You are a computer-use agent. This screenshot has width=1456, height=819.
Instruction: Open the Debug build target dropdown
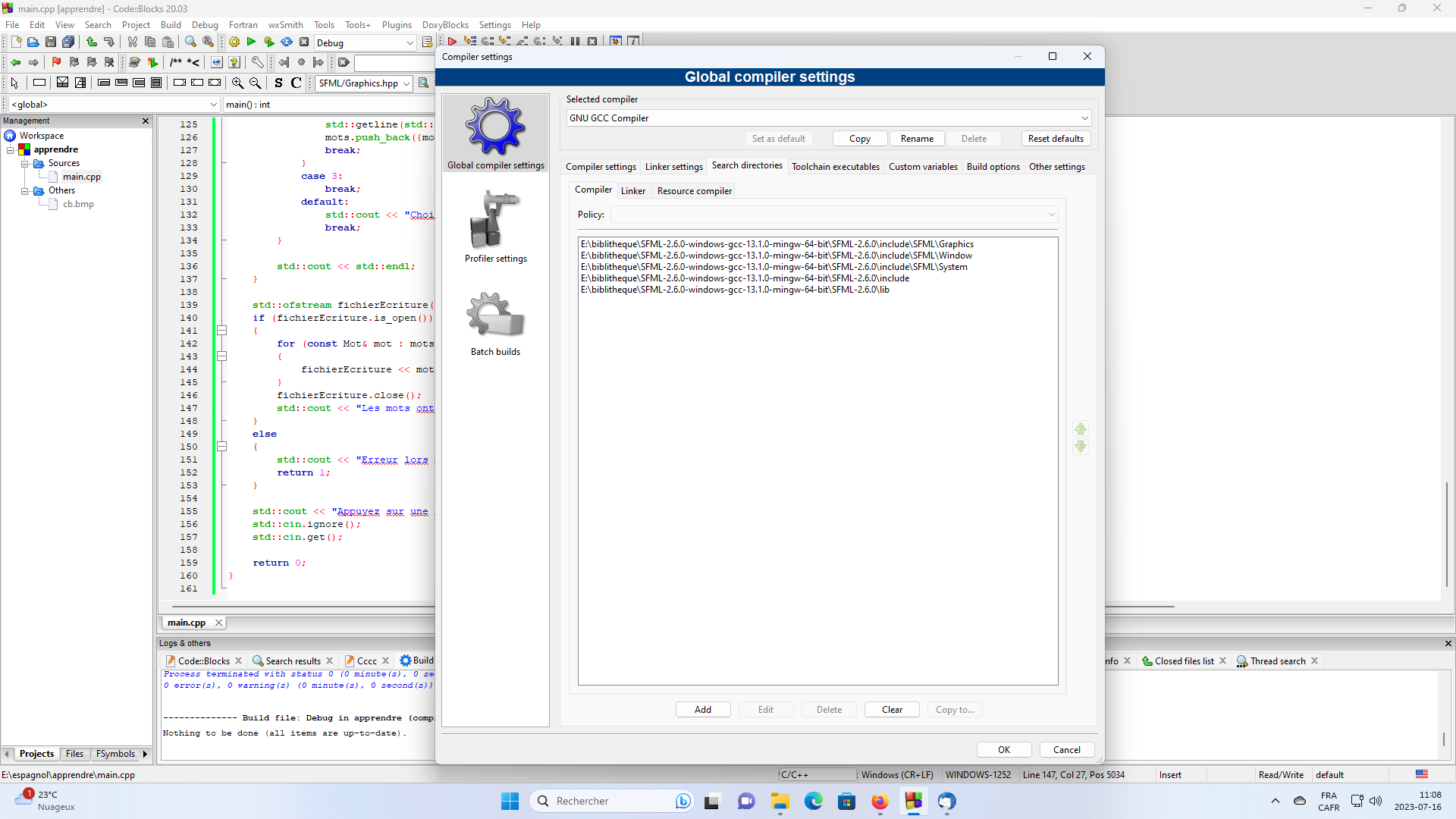pos(366,43)
